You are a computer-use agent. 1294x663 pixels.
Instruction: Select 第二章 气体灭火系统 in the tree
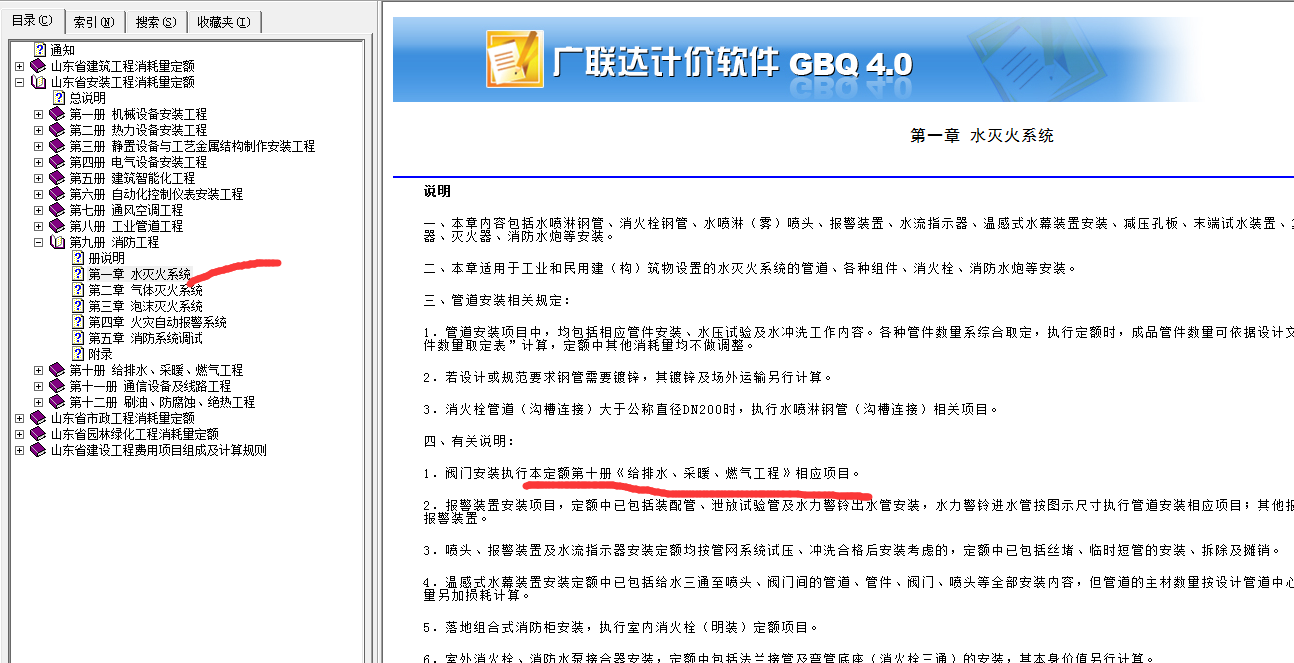(145, 290)
